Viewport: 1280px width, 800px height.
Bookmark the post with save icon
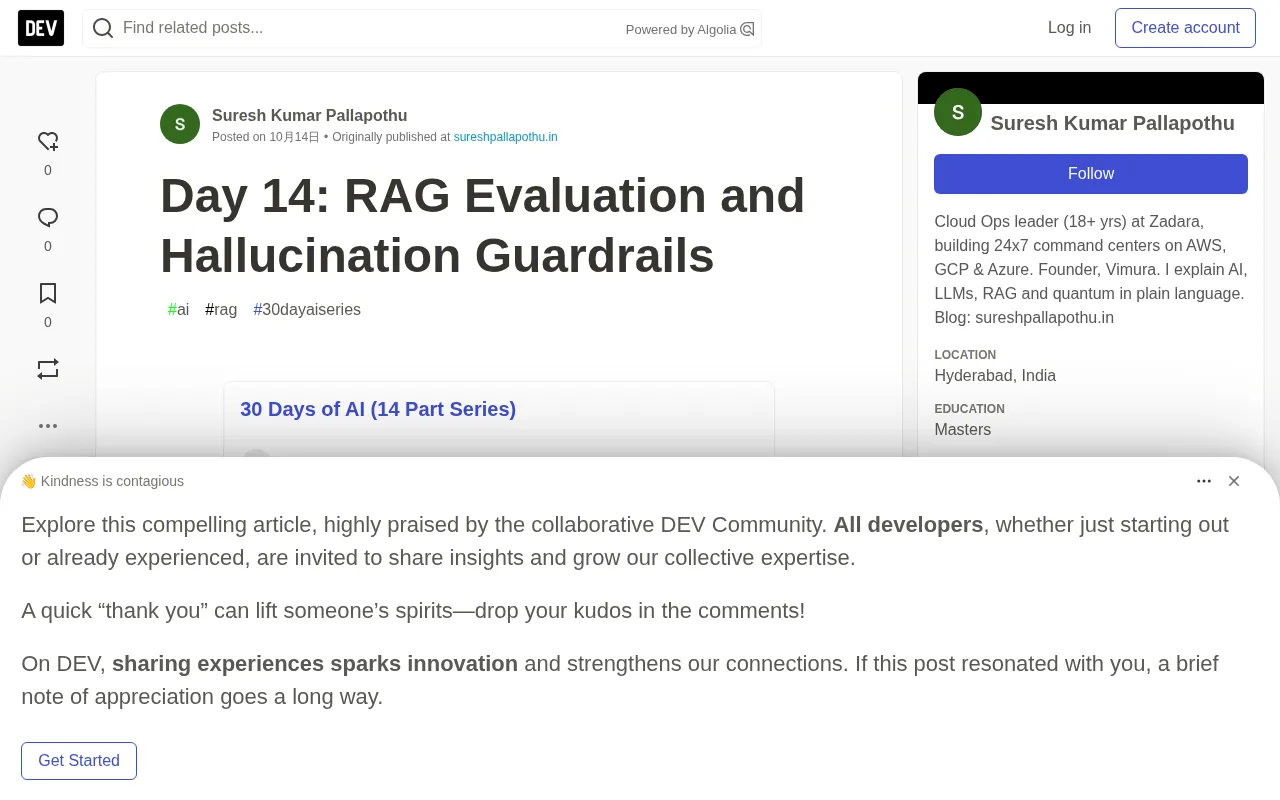point(48,293)
